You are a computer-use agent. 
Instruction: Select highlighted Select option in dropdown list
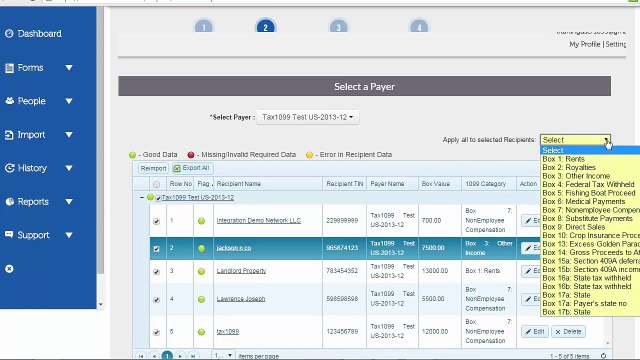click(x=590, y=150)
